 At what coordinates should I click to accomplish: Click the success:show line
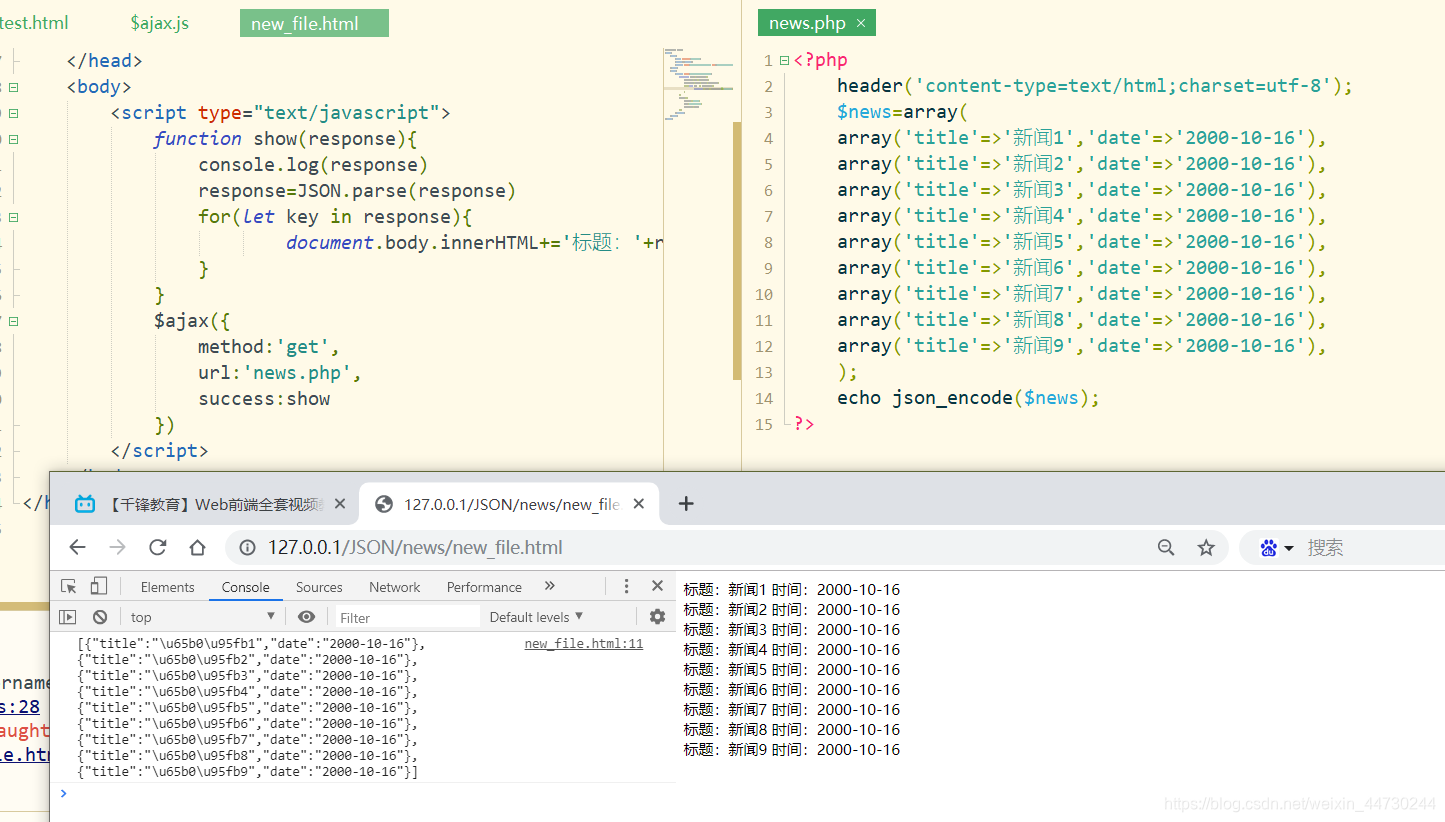264,399
